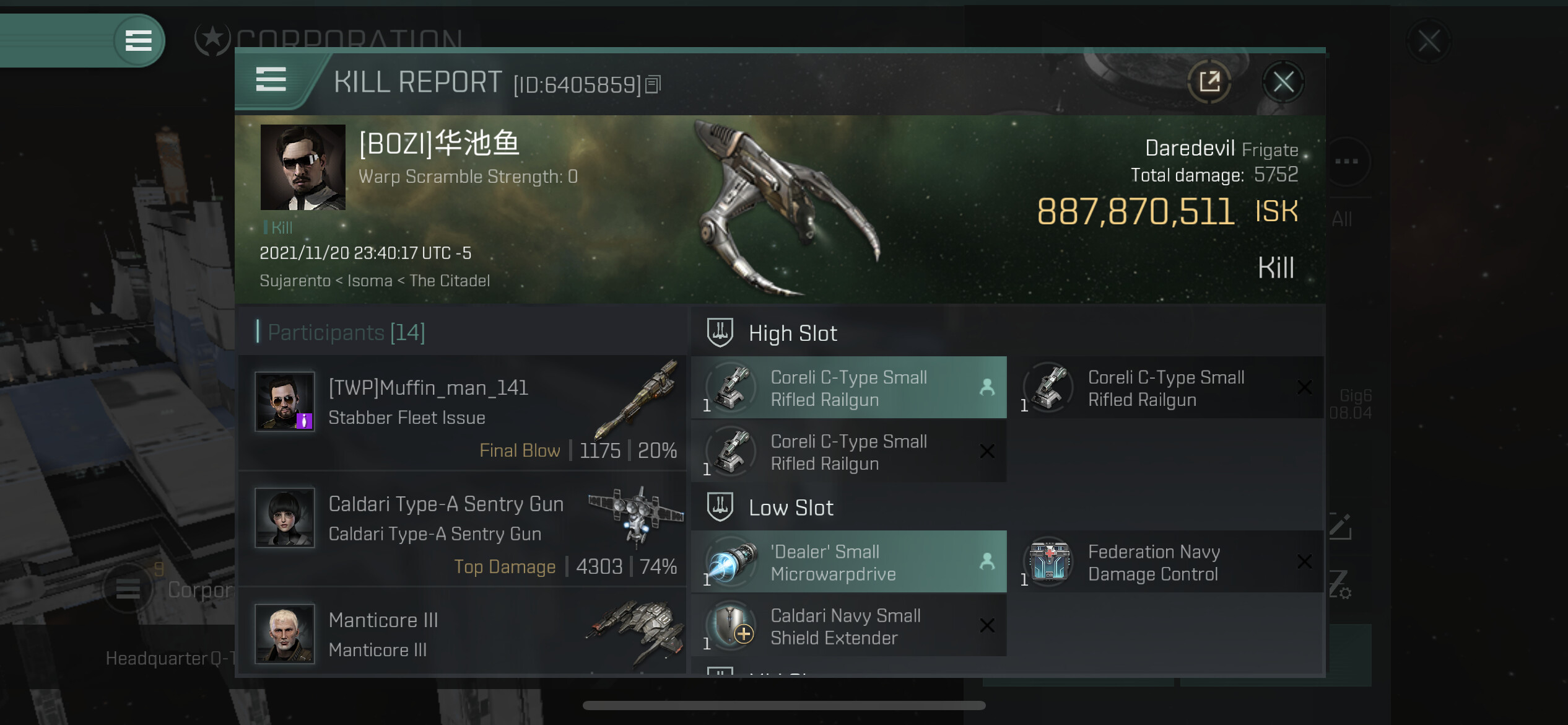Open Muffin_man_141 participant portrait
Screen dimensions: 1568x725
[x=285, y=402]
